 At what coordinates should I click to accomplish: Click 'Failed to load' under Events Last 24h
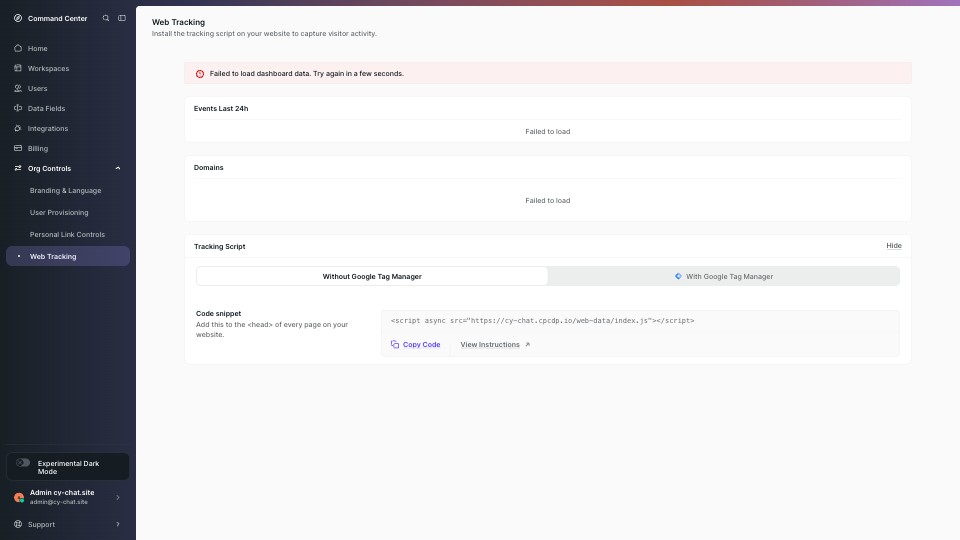tap(547, 132)
